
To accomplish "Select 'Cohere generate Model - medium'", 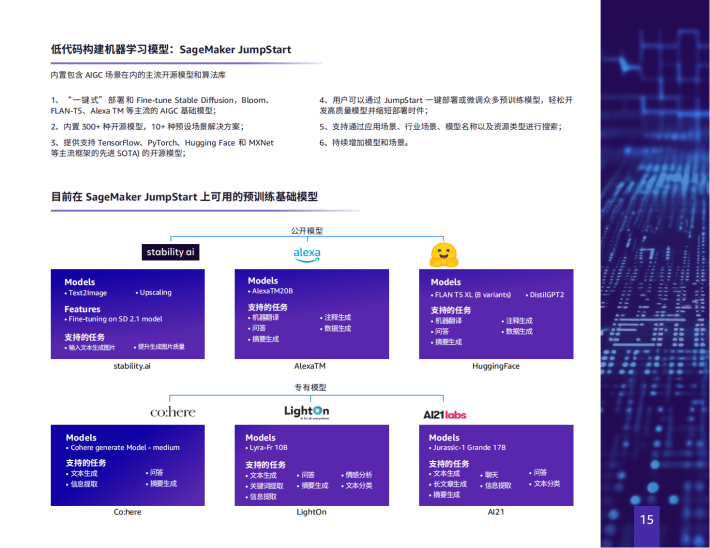I will pyautogui.click(x=123, y=447).
